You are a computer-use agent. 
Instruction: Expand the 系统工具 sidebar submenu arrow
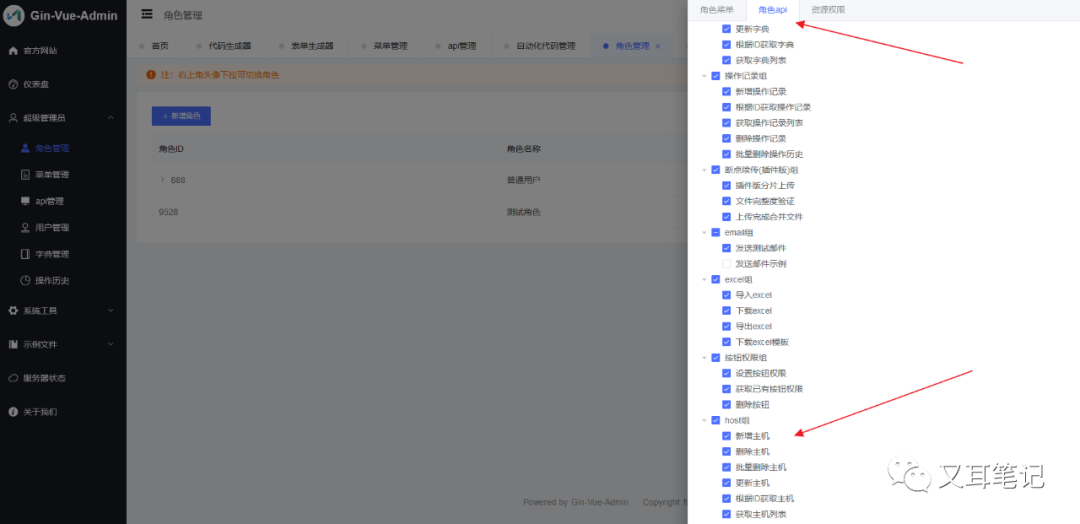click(111, 311)
